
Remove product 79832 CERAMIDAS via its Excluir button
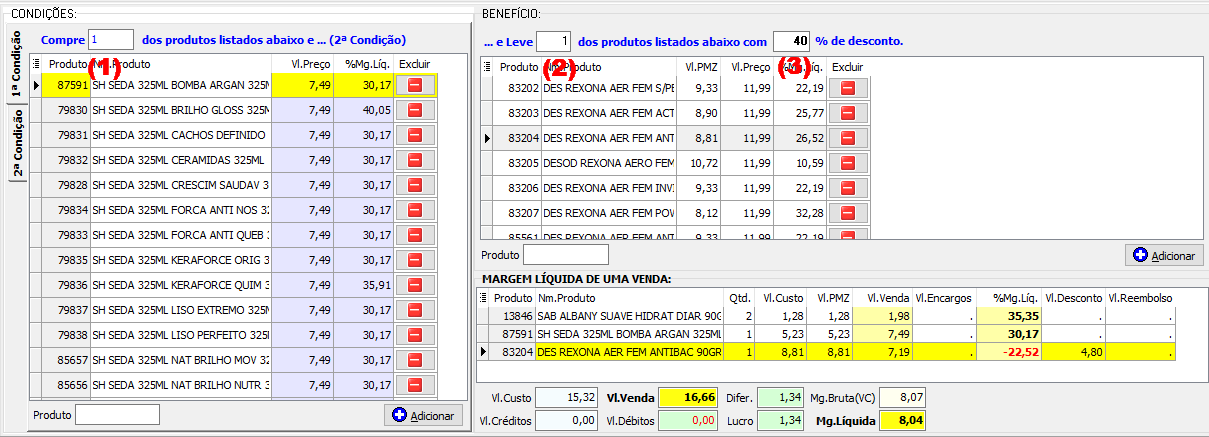(x=414, y=160)
